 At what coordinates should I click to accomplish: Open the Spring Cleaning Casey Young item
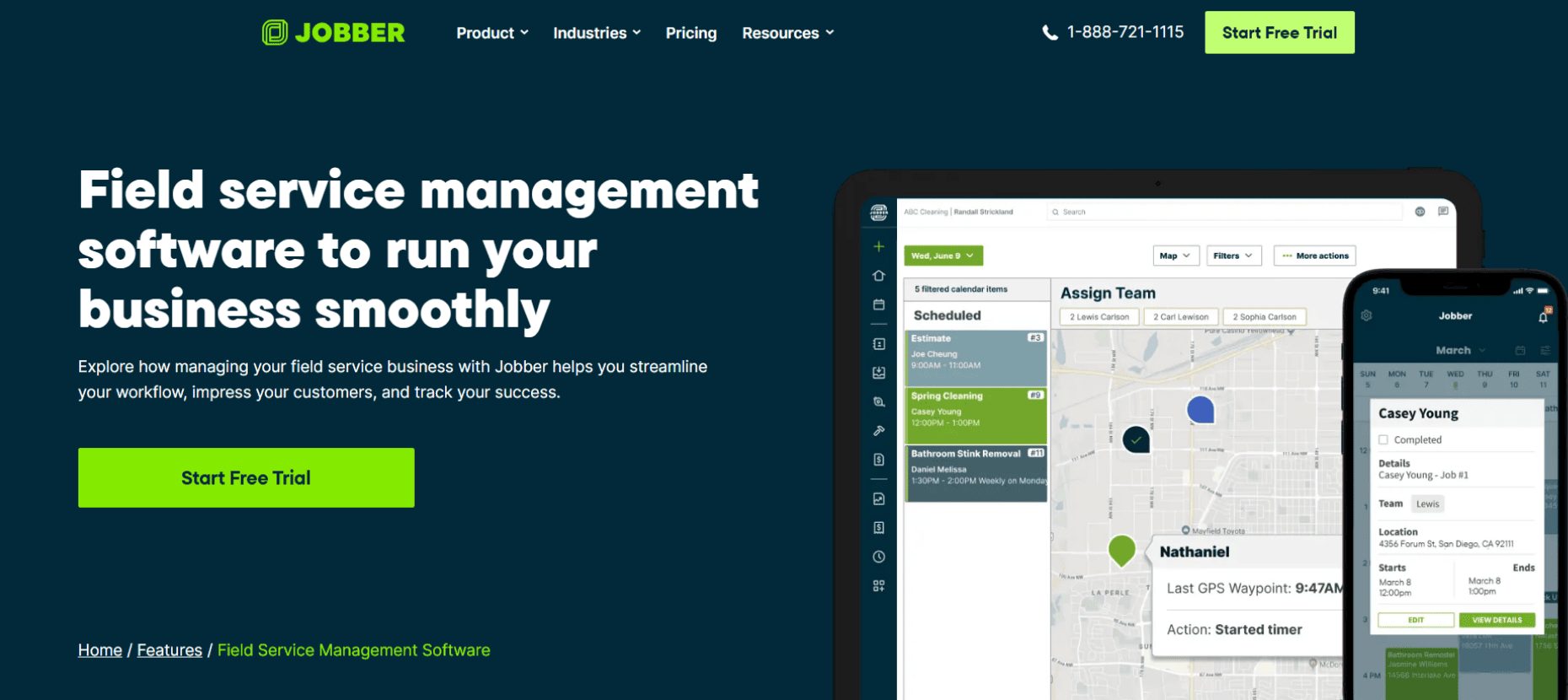976,415
